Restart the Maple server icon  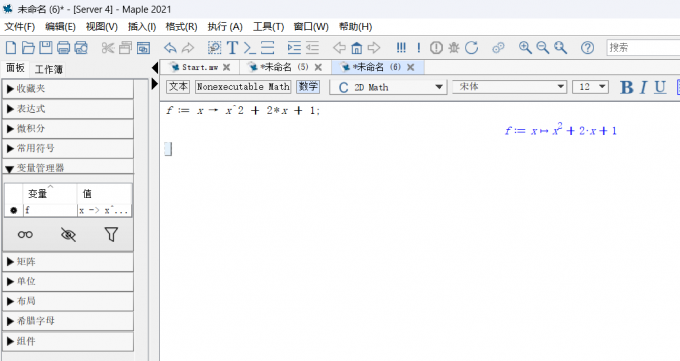pos(471,47)
